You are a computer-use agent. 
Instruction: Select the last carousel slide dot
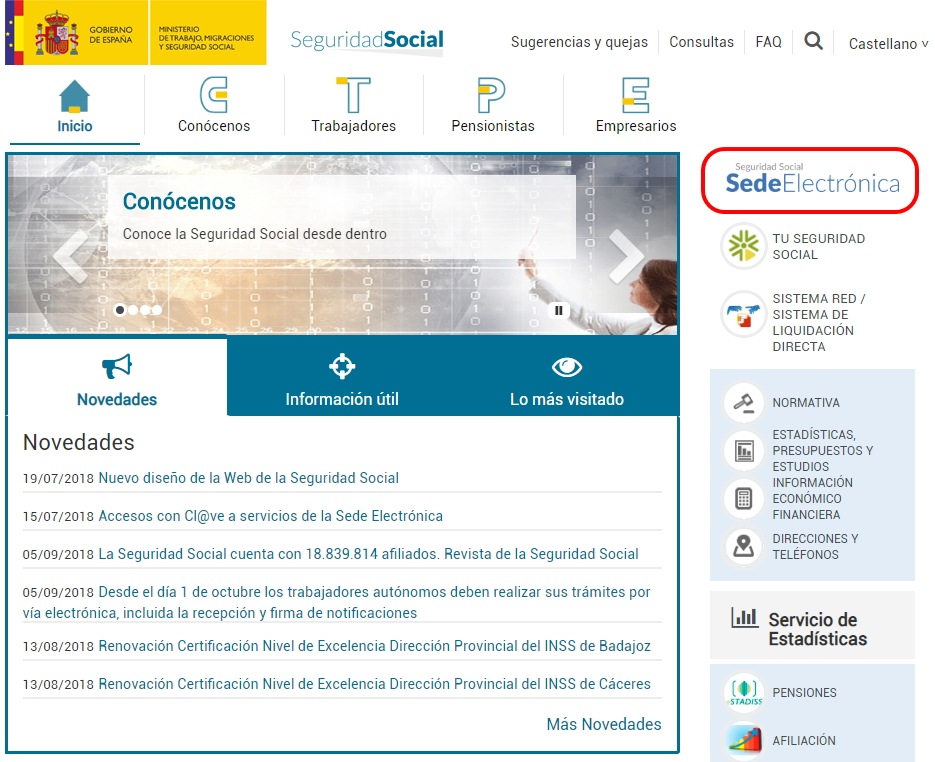(x=157, y=310)
